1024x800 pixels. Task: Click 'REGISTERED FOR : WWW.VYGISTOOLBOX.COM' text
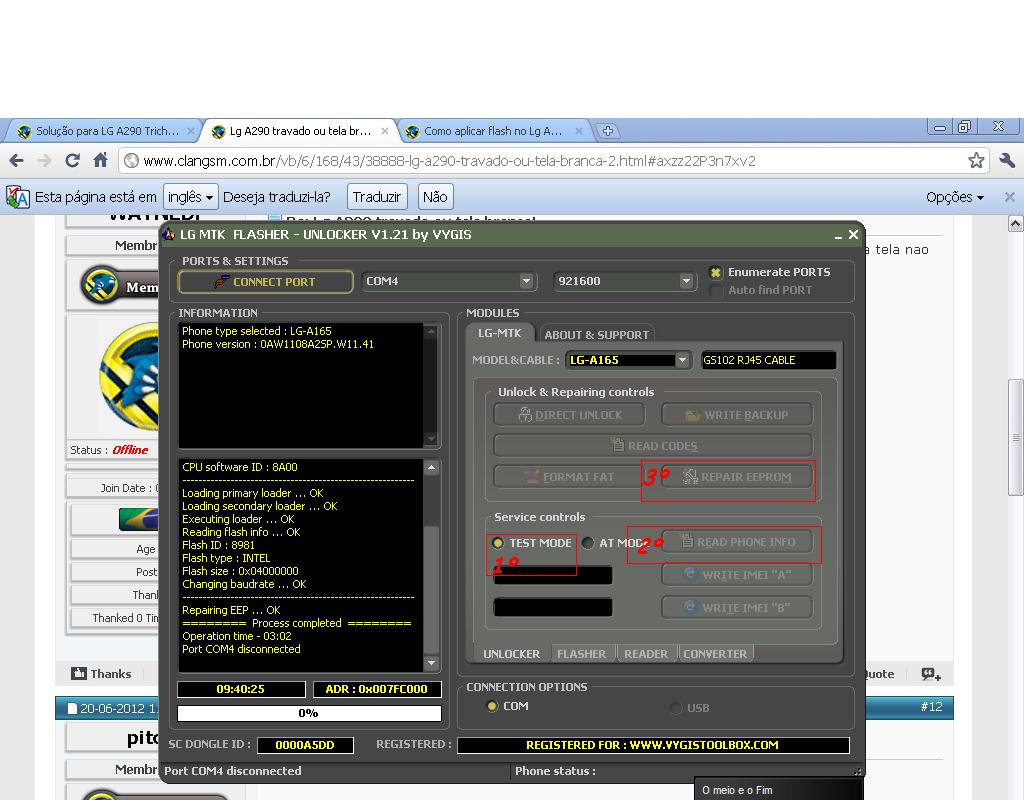[652, 744]
